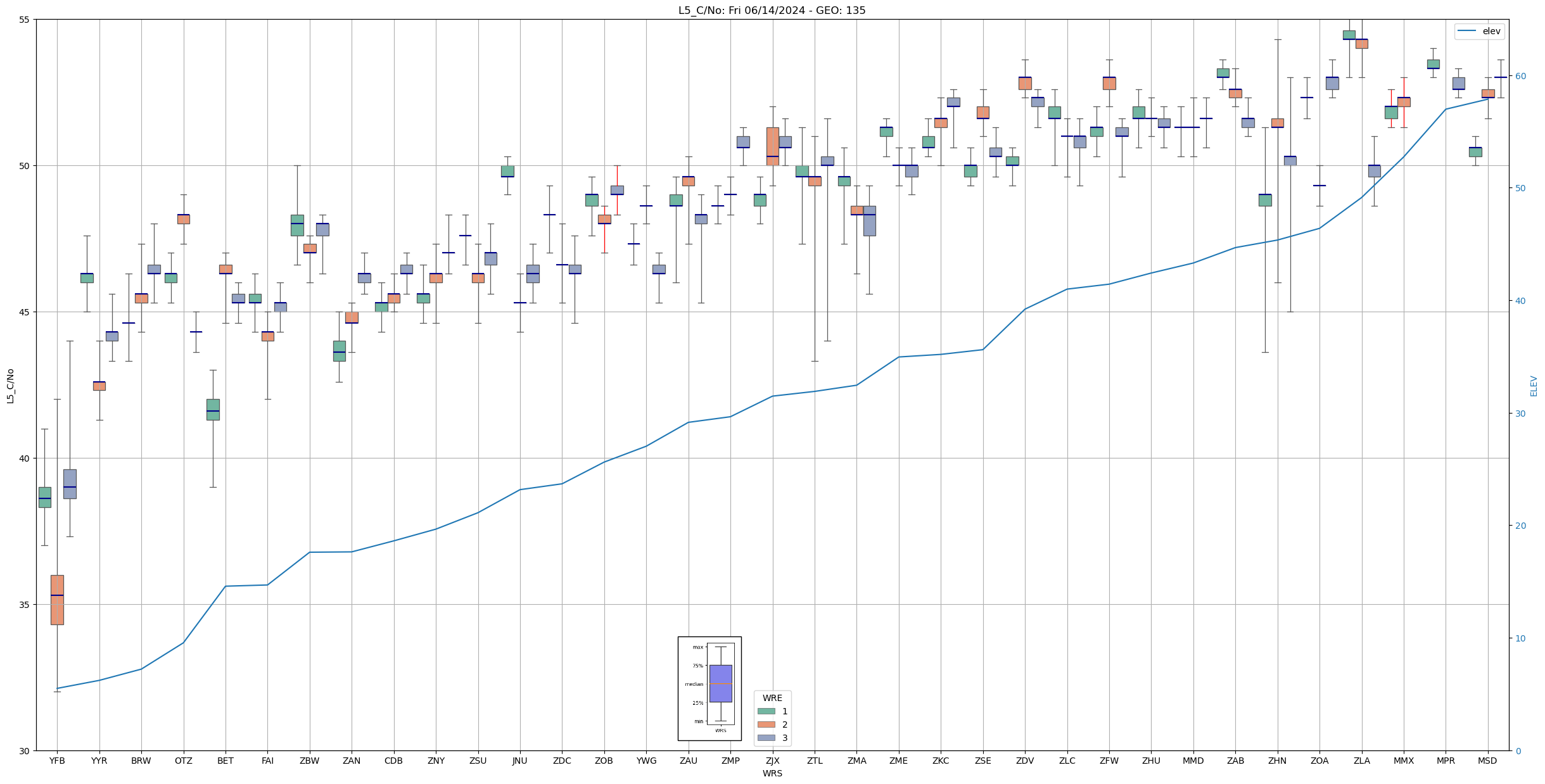Viewport: 1545px width, 784px height.
Task: Click the WRE legend title
Action: coord(772,698)
